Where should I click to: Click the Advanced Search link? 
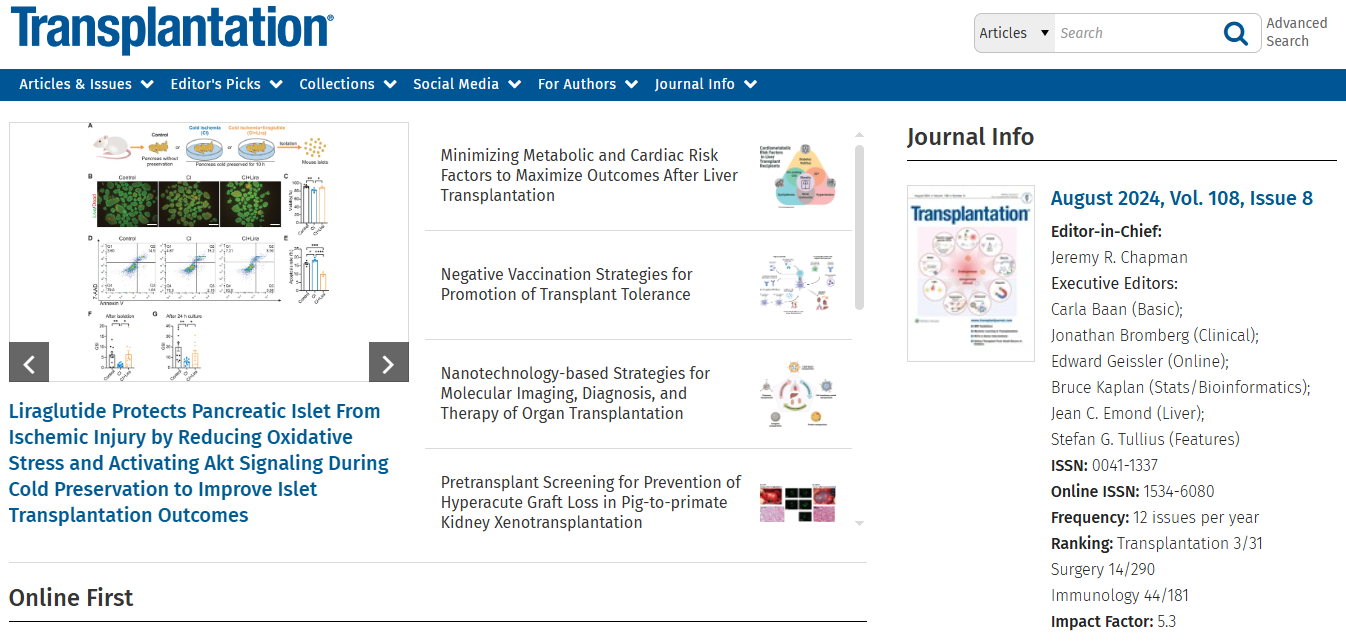(x=1297, y=32)
